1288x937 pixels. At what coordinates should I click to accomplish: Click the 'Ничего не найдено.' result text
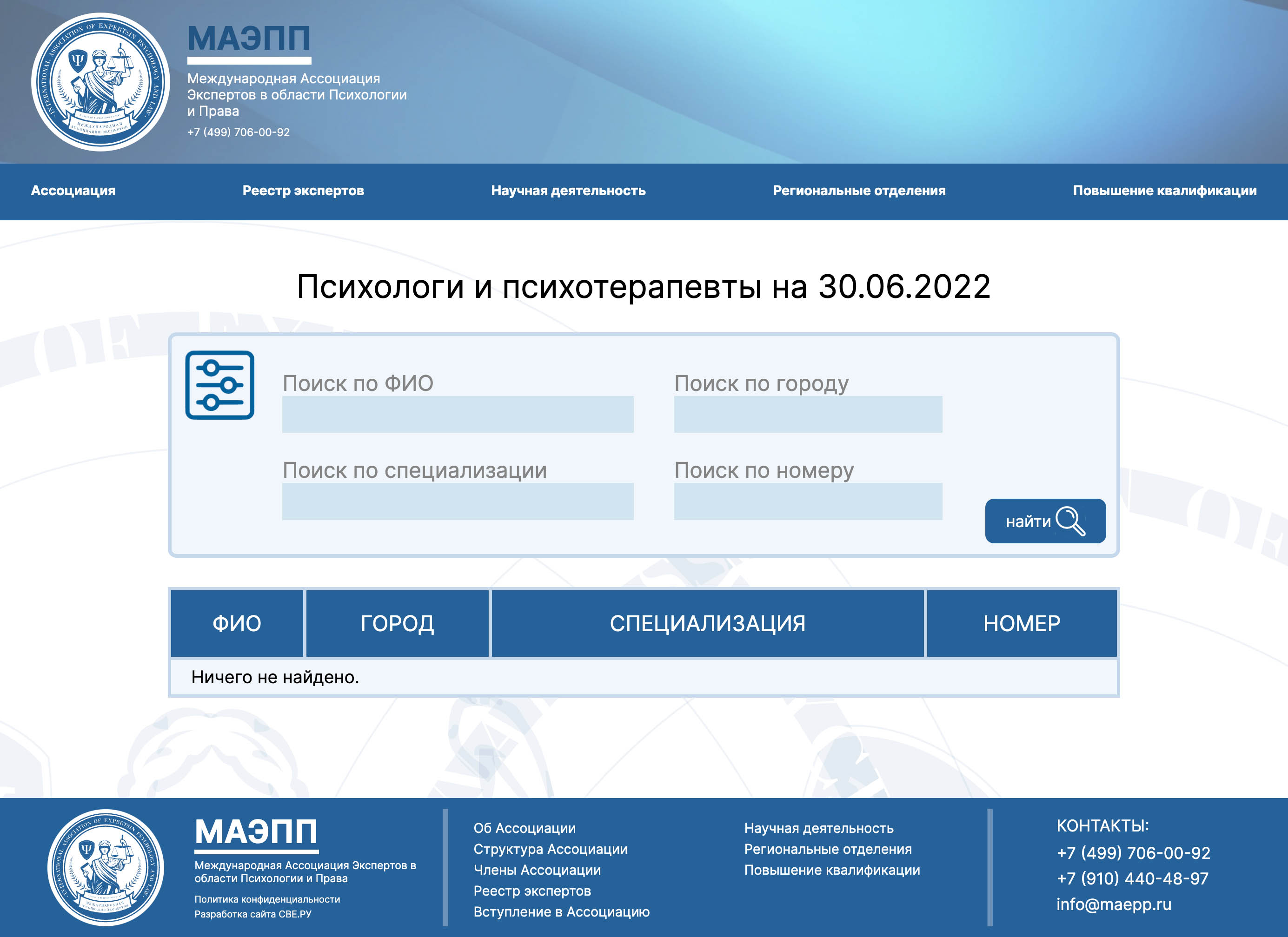click(x=275, y=677)
